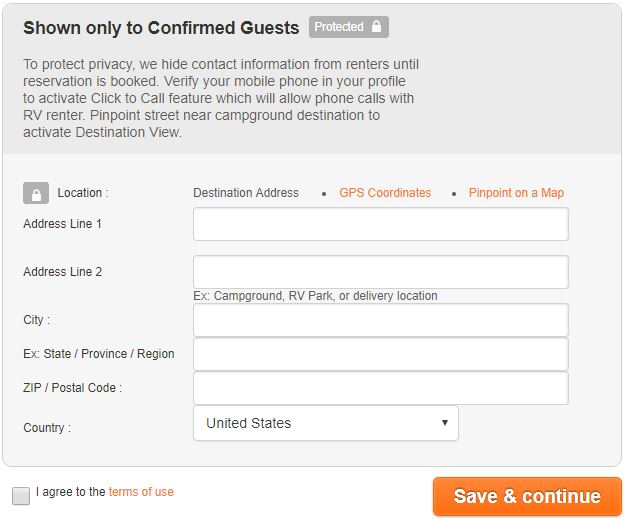
Task: Open the Country dropdown showing United States
Action: coord(326,423)
